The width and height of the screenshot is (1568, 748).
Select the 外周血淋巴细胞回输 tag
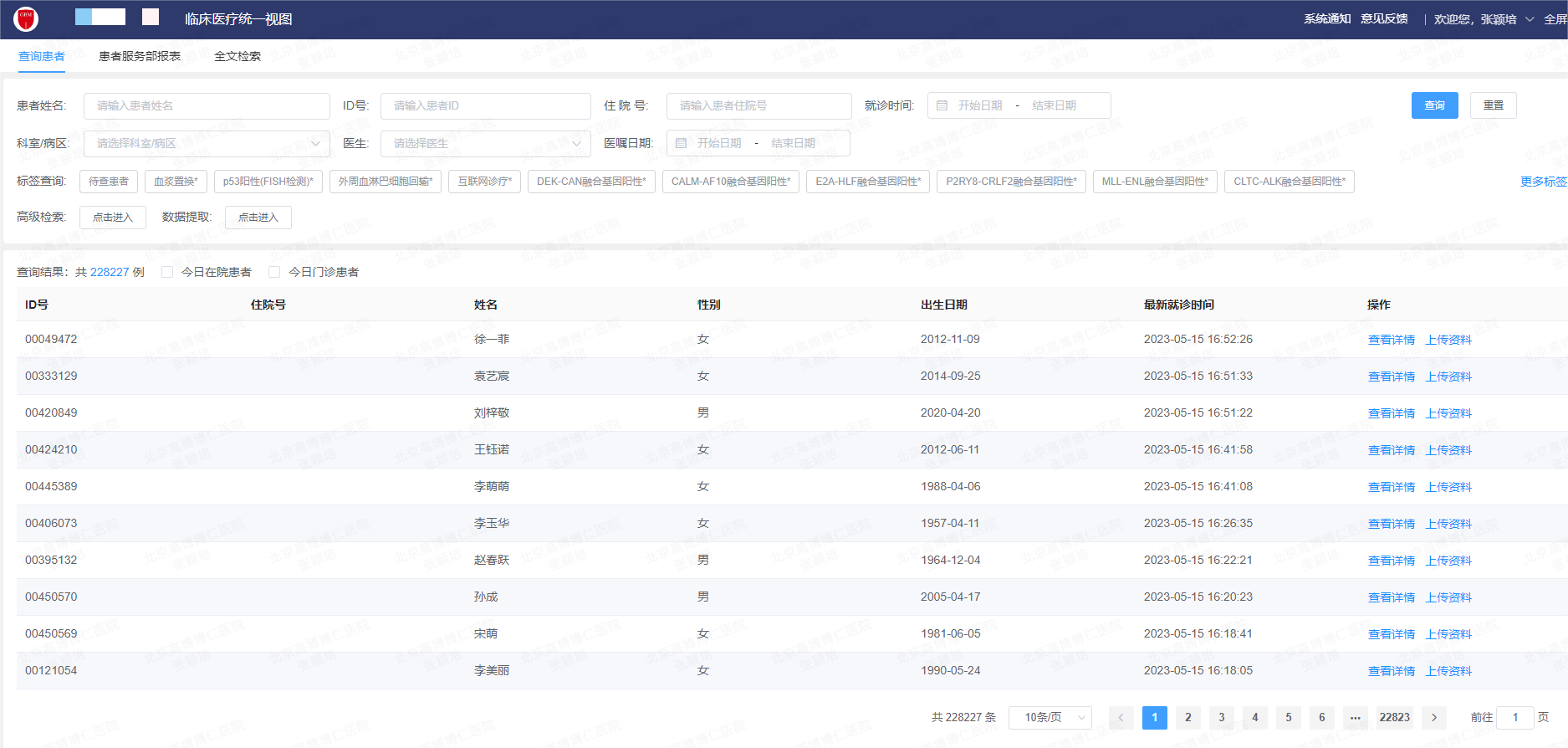386,182
